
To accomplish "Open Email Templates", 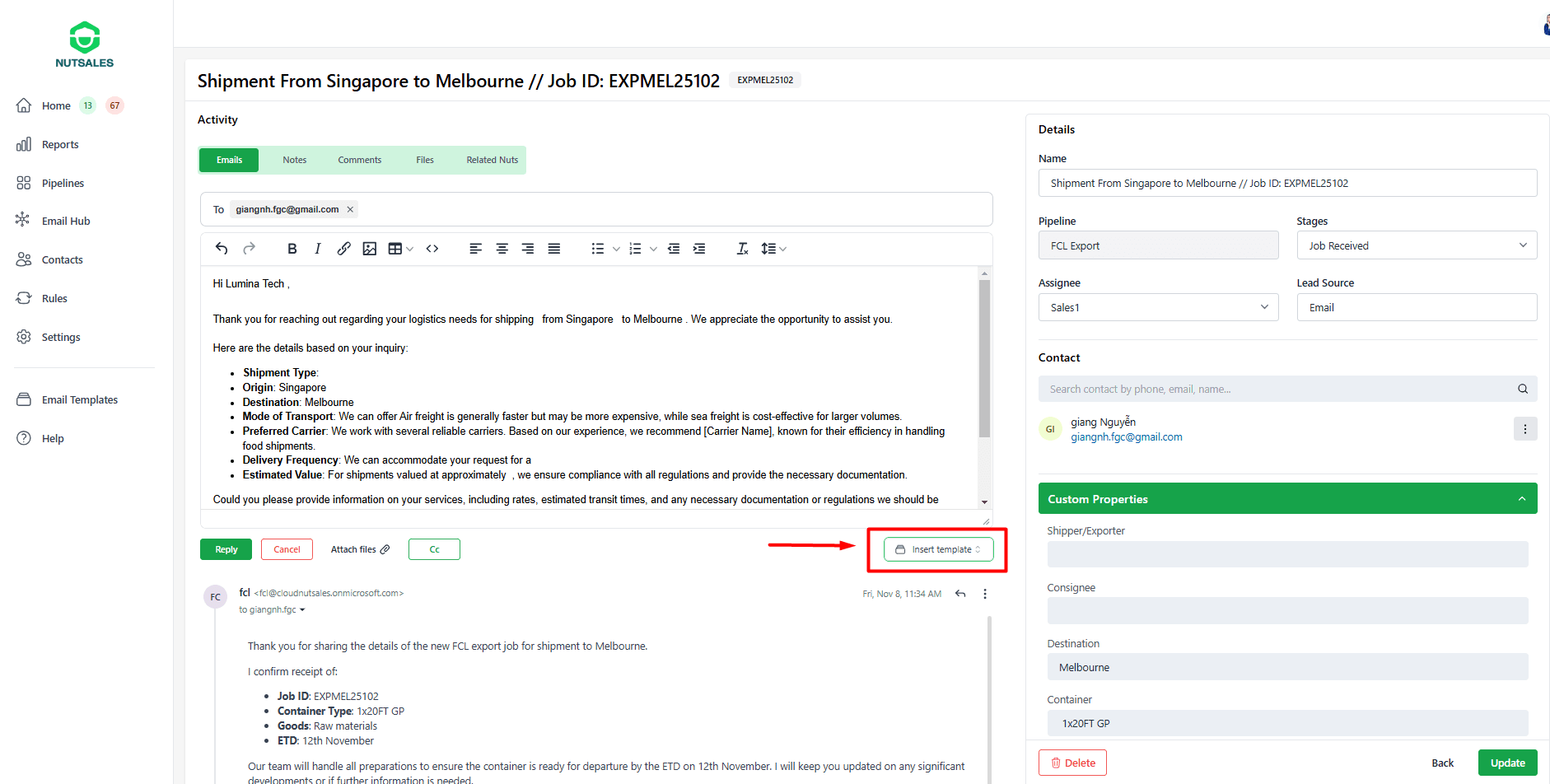I will [80, 399].
